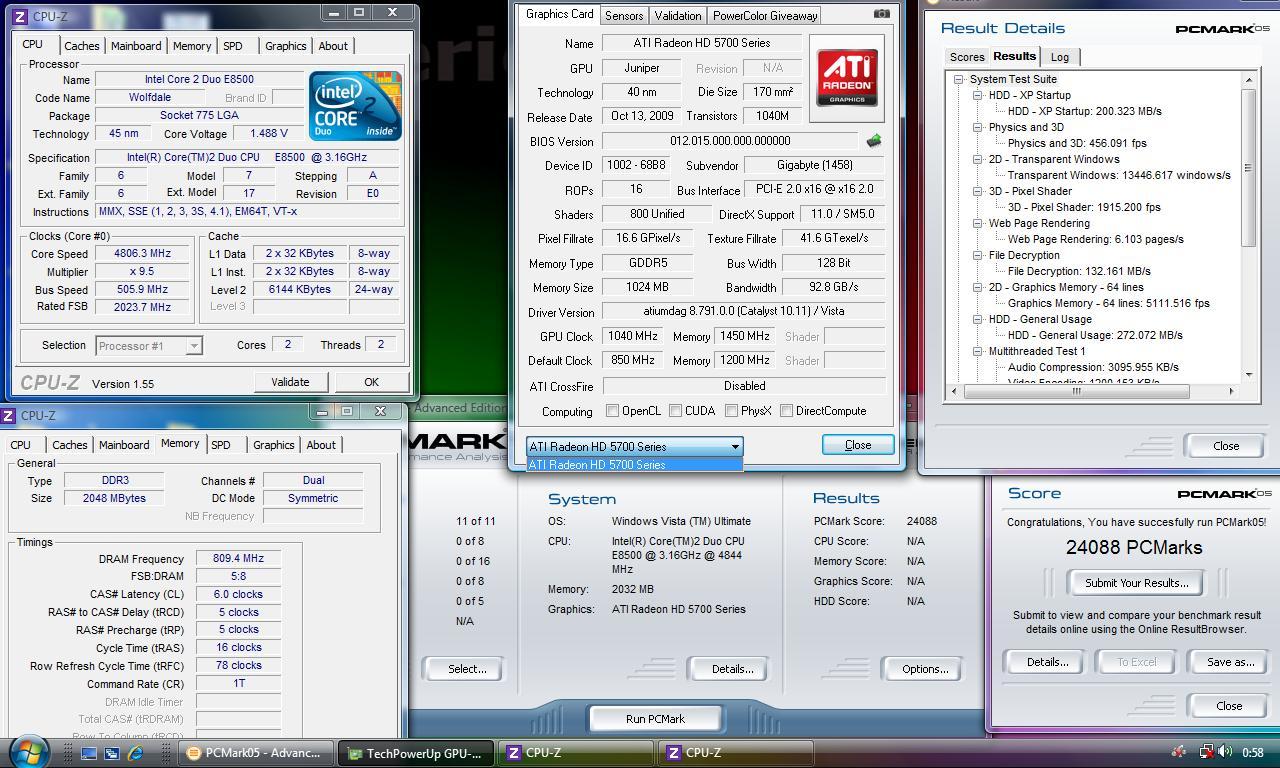The width and height of the screenshot is (1280, 768).
Task: Launch Internet Explorer from quick launch
Action: click(134, 753)
